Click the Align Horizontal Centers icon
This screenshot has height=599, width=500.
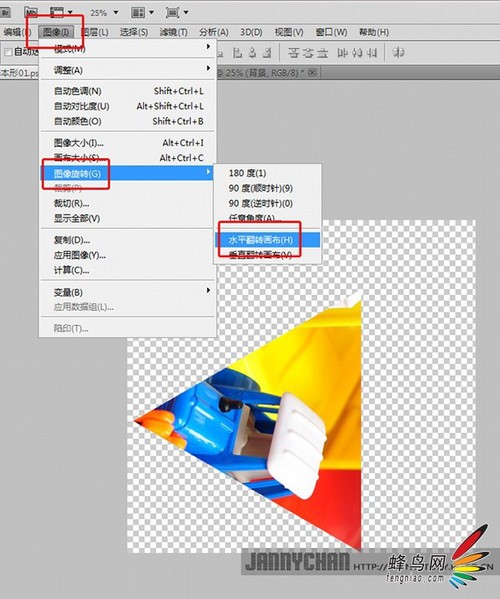tap(252, 52)
